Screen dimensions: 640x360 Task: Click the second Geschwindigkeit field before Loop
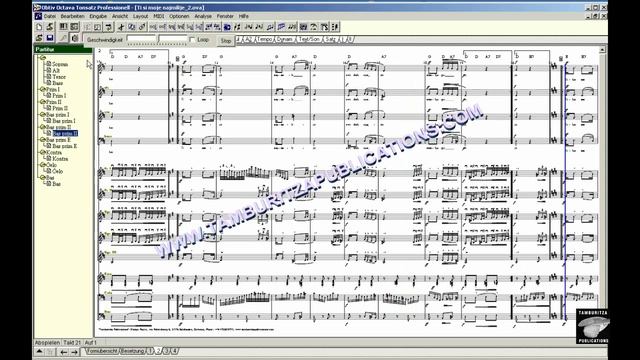(x=173, y=39)
